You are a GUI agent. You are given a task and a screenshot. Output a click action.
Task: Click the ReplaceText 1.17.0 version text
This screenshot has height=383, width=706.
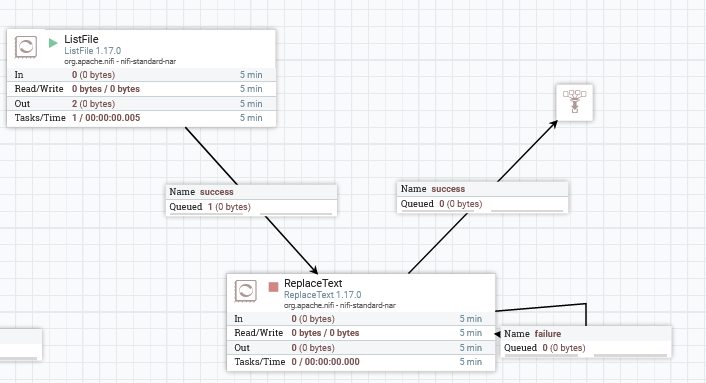[322, 295]
